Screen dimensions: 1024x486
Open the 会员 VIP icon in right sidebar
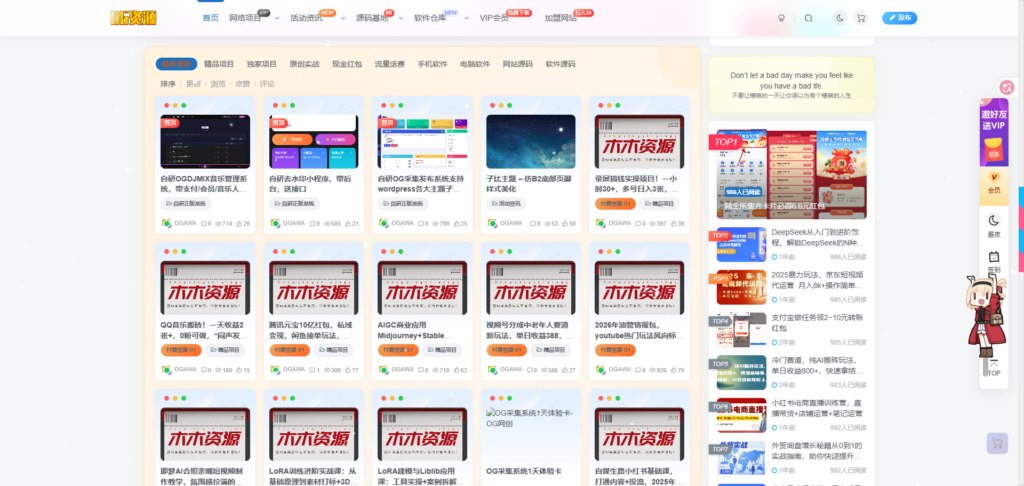[x=994, y=181]
